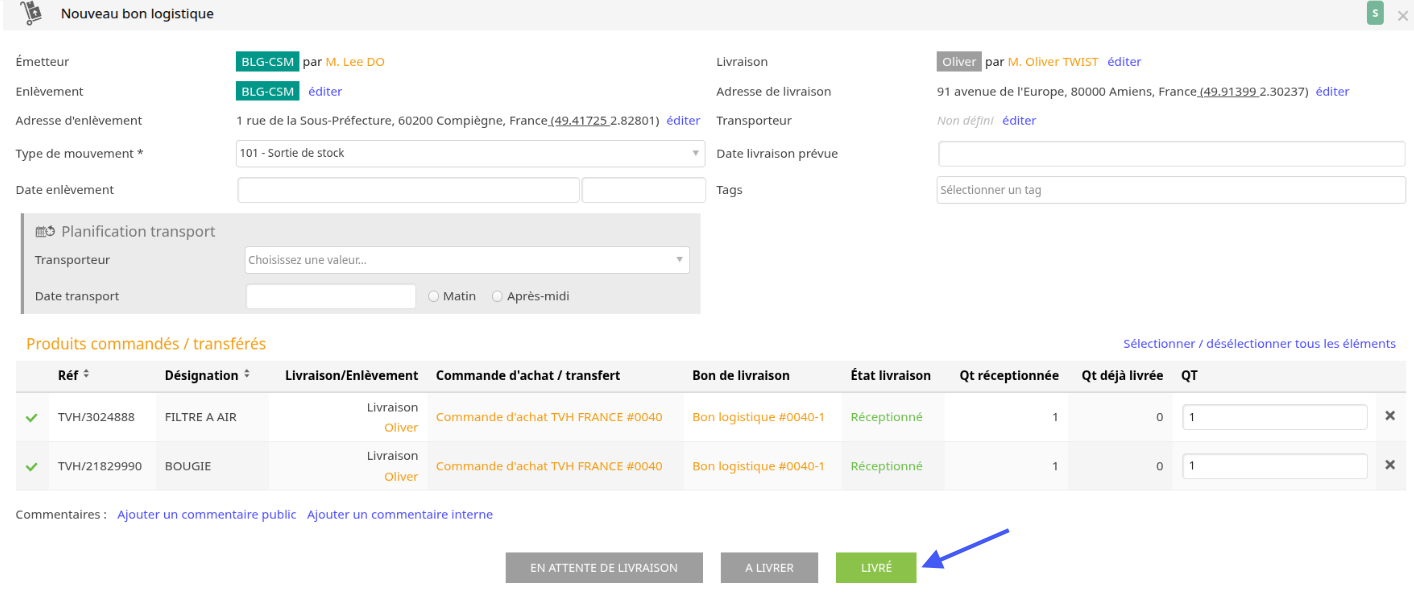Click the TVH/3024888 reference cell
This screenshot has width=1414, height=598.
tap(96, 417)
